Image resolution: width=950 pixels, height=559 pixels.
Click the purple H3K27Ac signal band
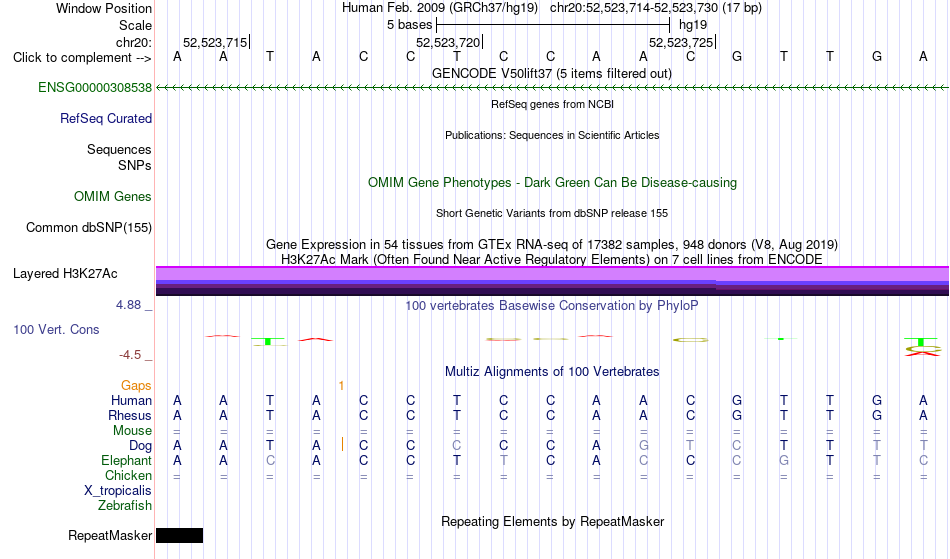click(x=552, y=281)
